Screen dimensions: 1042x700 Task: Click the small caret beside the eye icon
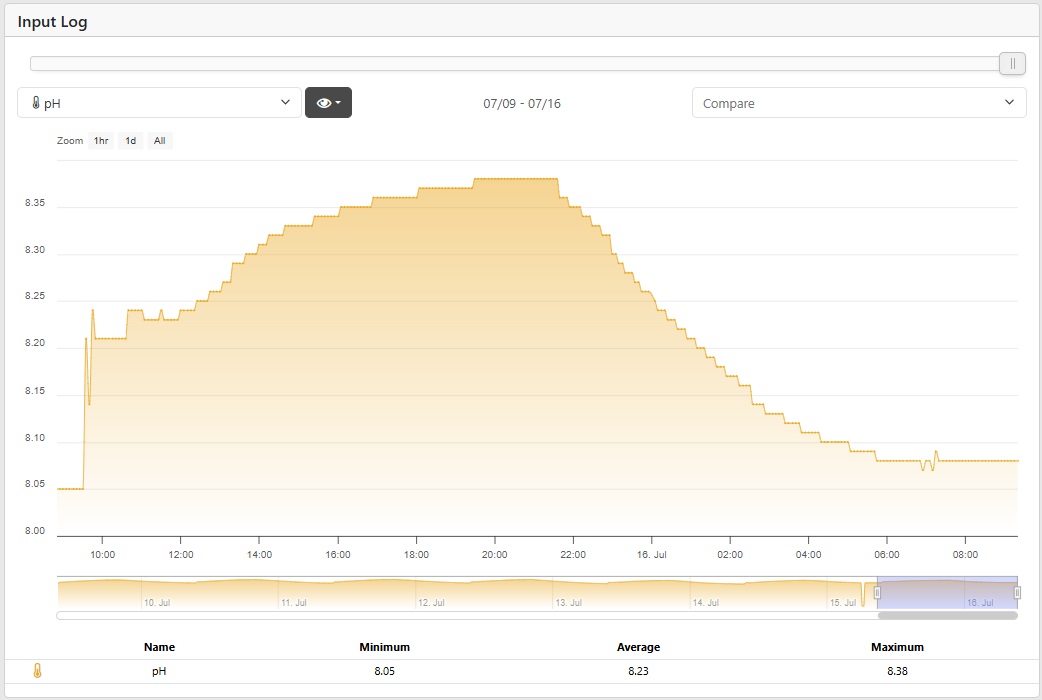coord(339,103)
